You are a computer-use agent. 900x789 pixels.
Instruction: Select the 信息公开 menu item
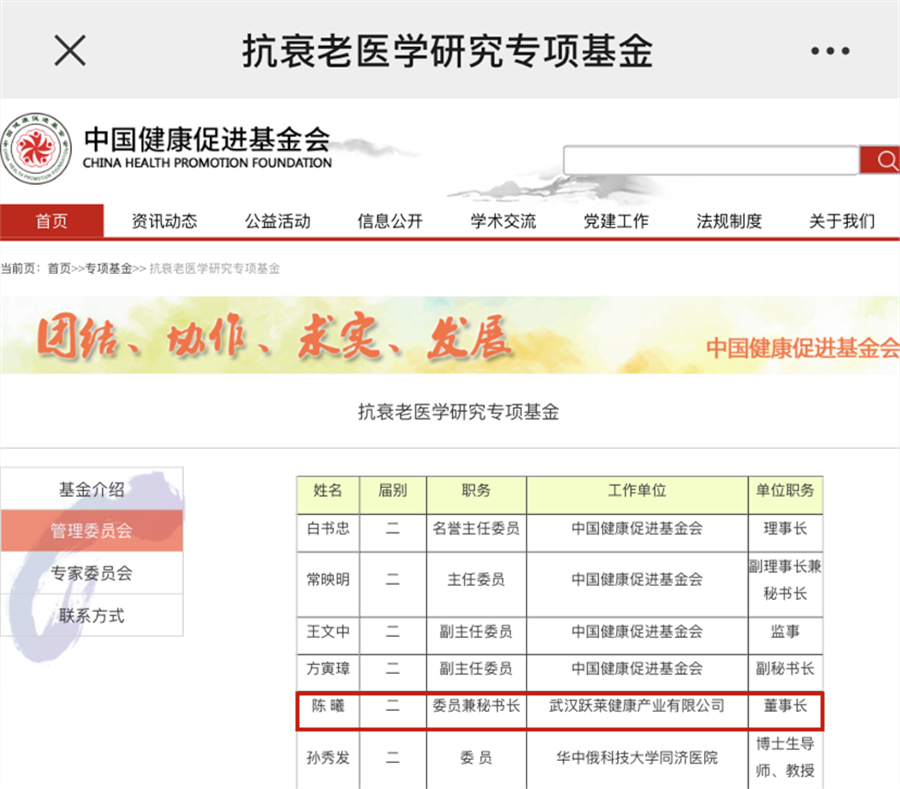pyautogui.click(x=390, y=221)
